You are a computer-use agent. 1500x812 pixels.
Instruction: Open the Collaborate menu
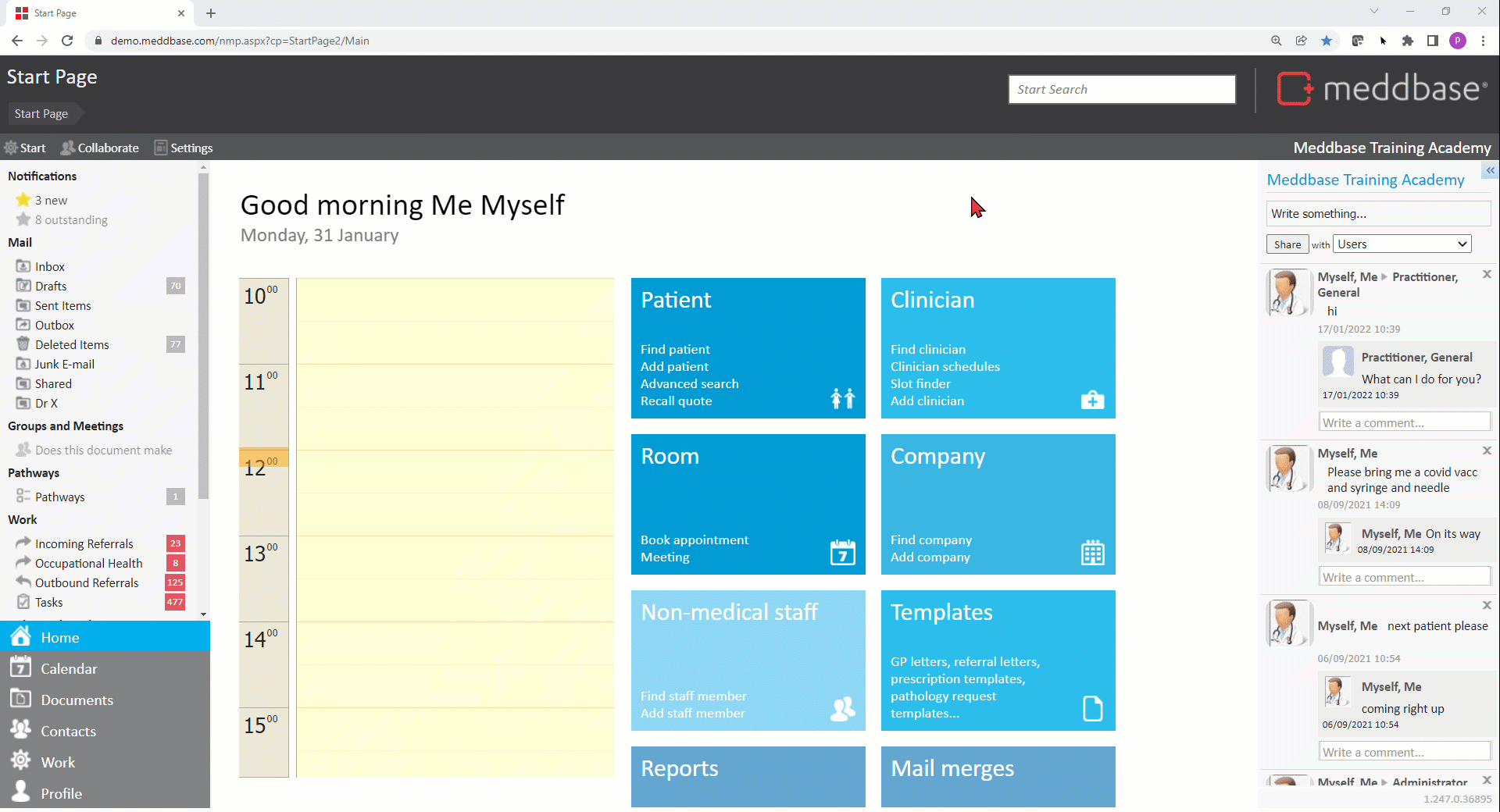(100, 148)
